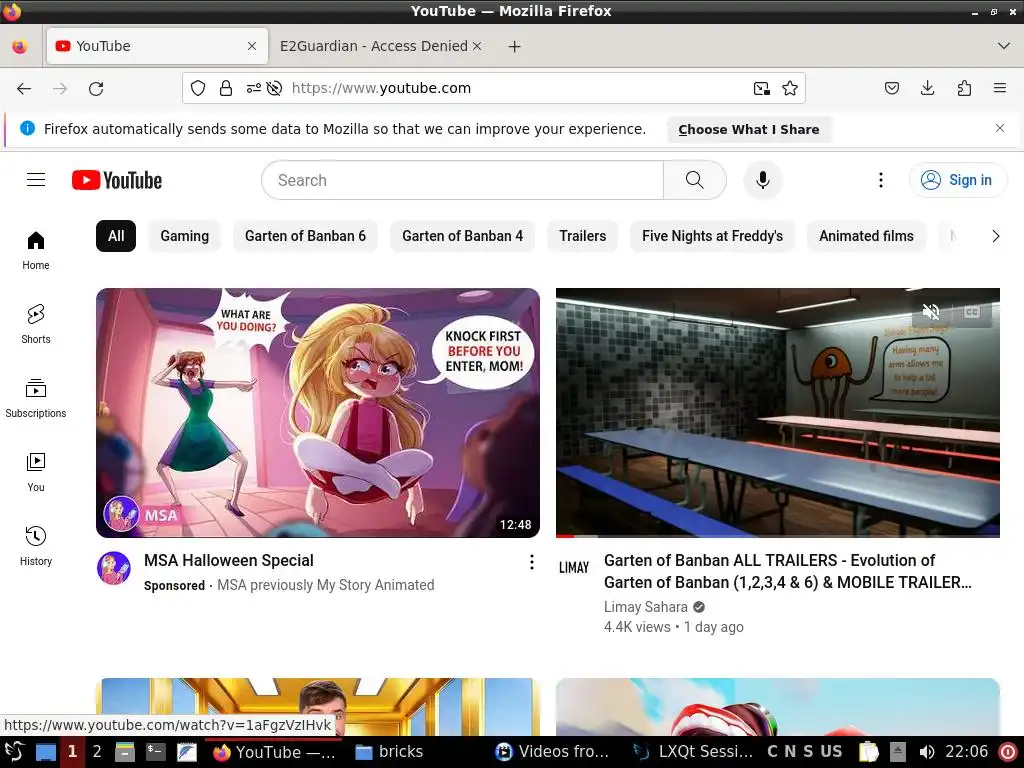Select the Trailers filter chip
The image size is (1024, 768).
[x=583, y=236]
